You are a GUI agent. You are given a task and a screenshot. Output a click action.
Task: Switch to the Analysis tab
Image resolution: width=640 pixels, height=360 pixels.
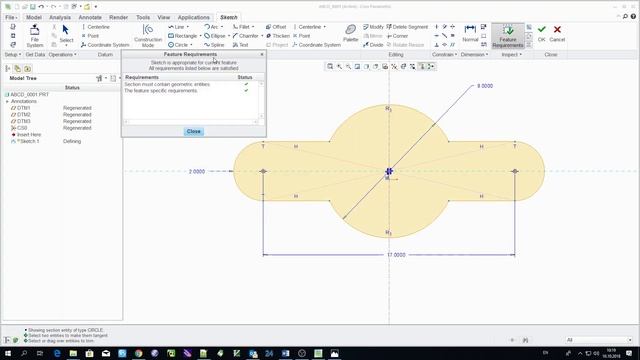pos(60,18)
